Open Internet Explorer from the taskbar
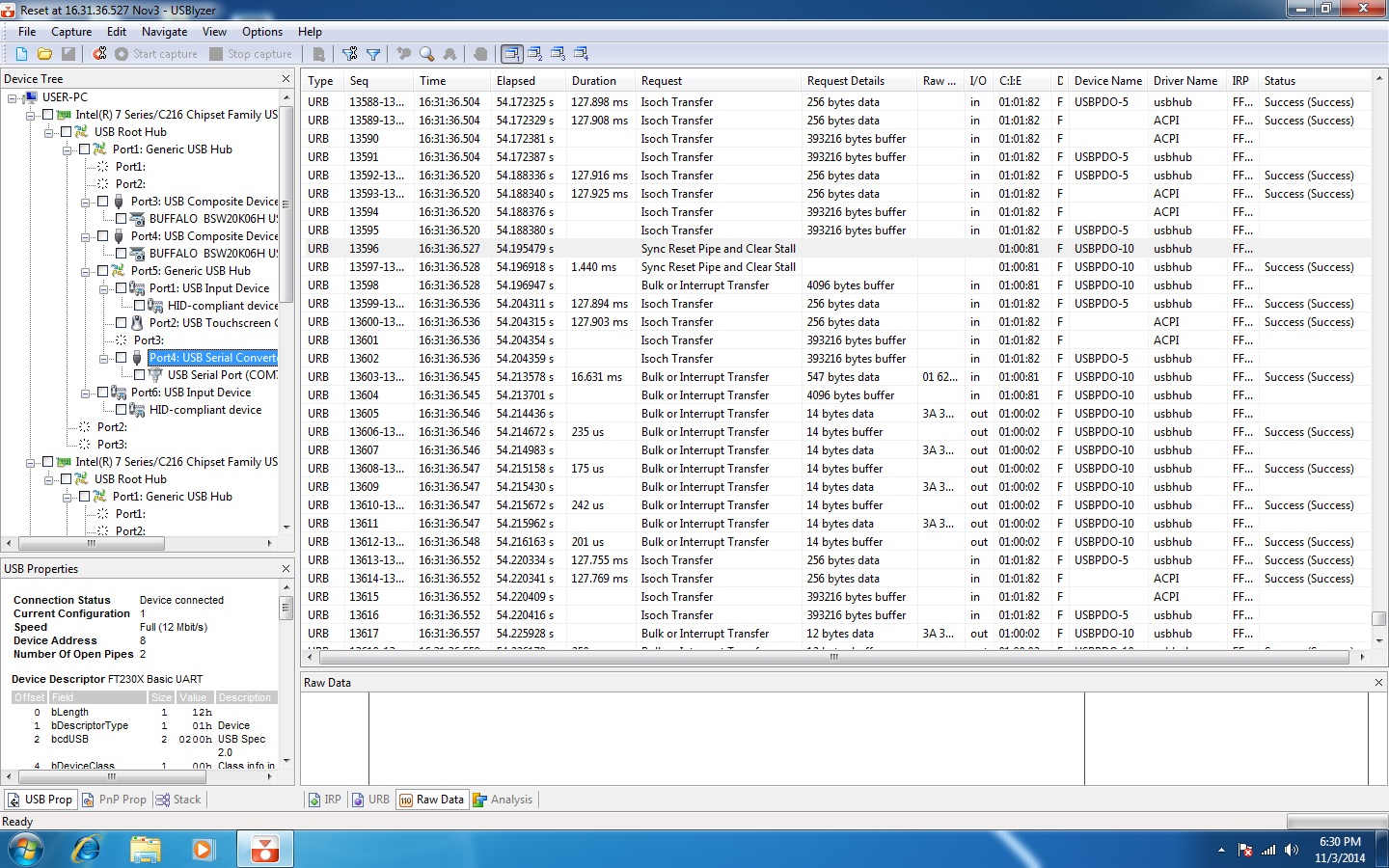The image size is (1389, 868). (87, 850)
